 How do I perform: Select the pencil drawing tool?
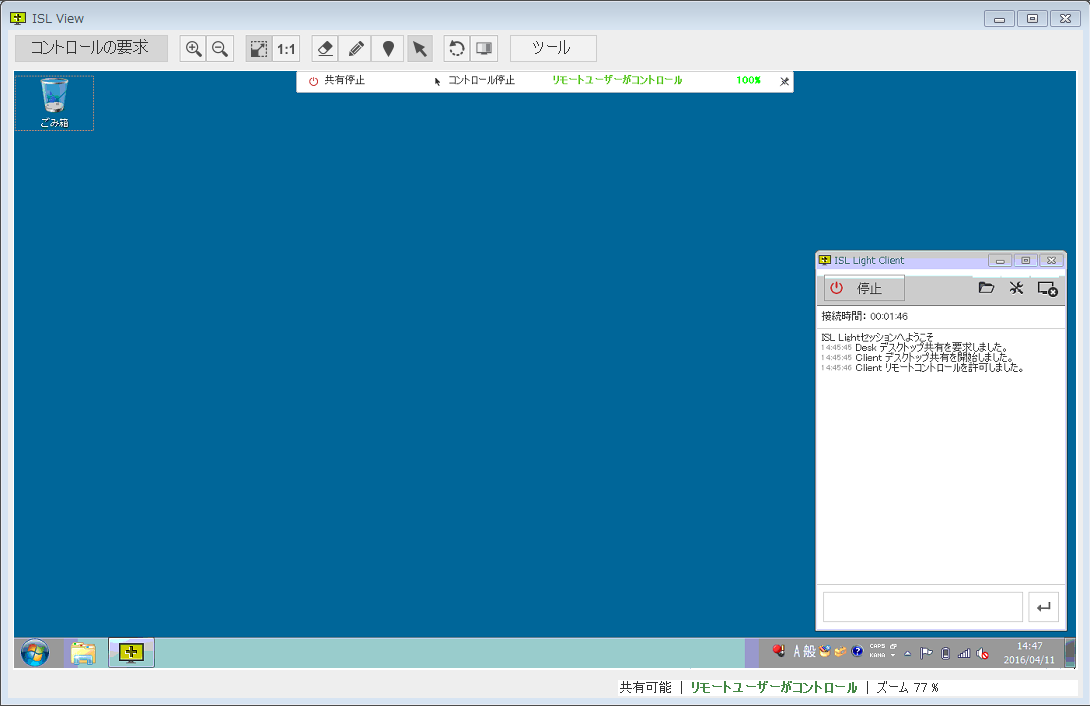[356, 48]
